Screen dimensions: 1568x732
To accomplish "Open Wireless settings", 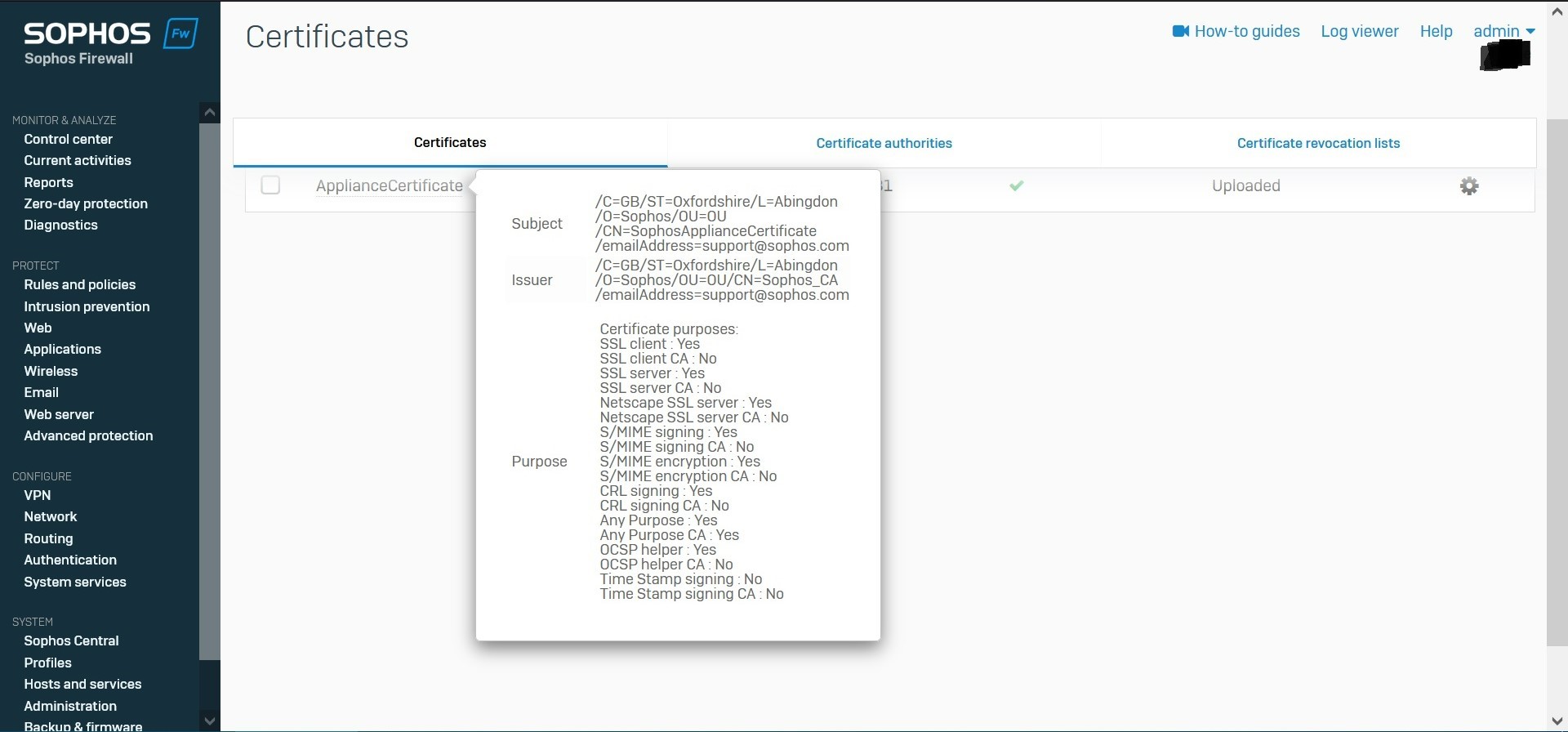I will tap(51, 371).
